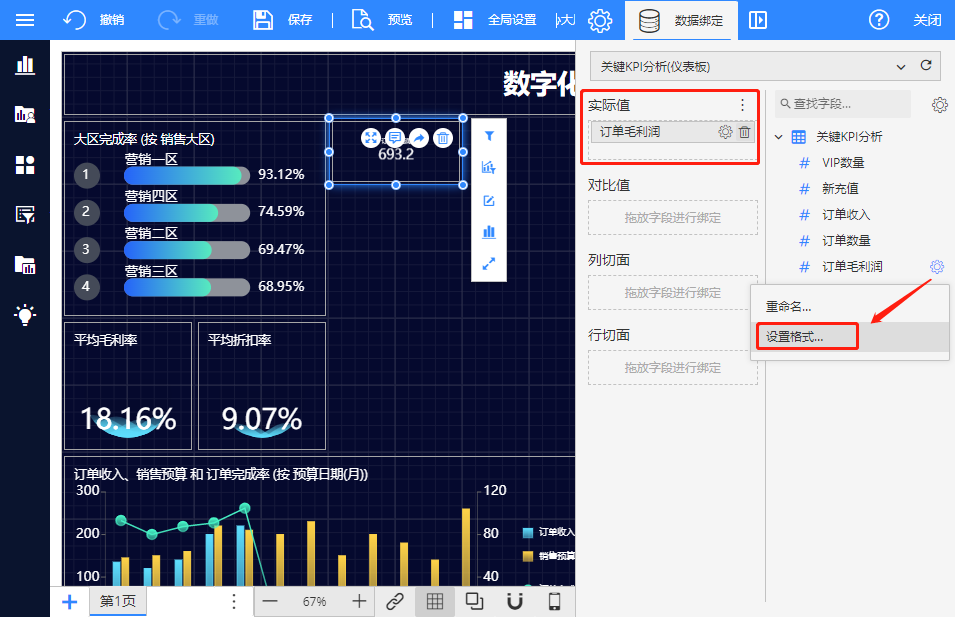The image size is (955, 617).
Task: Click the share arrow icon on the selected widget
Action: click(419, 138)
